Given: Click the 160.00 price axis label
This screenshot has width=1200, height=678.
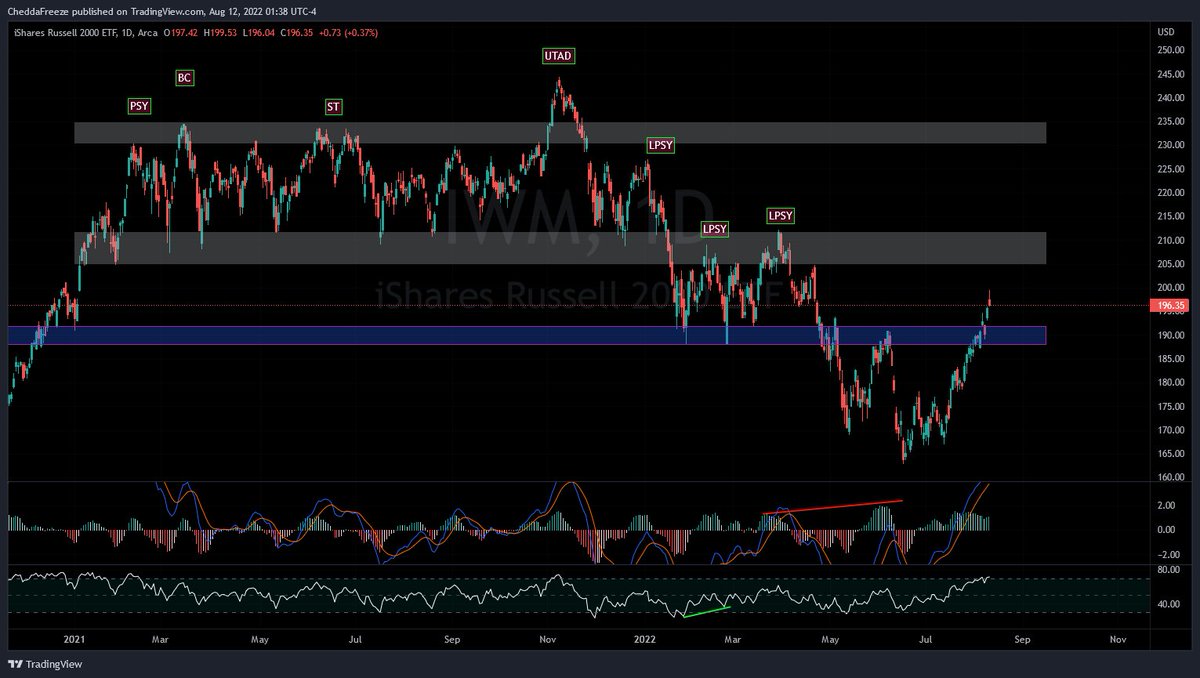Looking at the screenshot, I should point(1170,478).
